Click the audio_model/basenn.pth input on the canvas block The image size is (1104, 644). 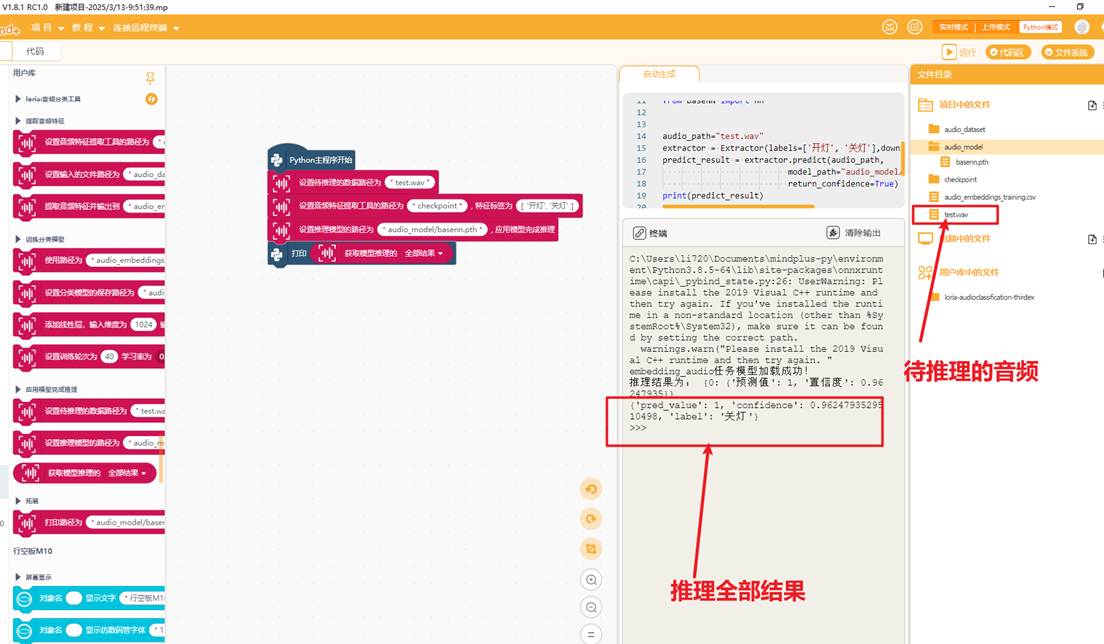432,229
